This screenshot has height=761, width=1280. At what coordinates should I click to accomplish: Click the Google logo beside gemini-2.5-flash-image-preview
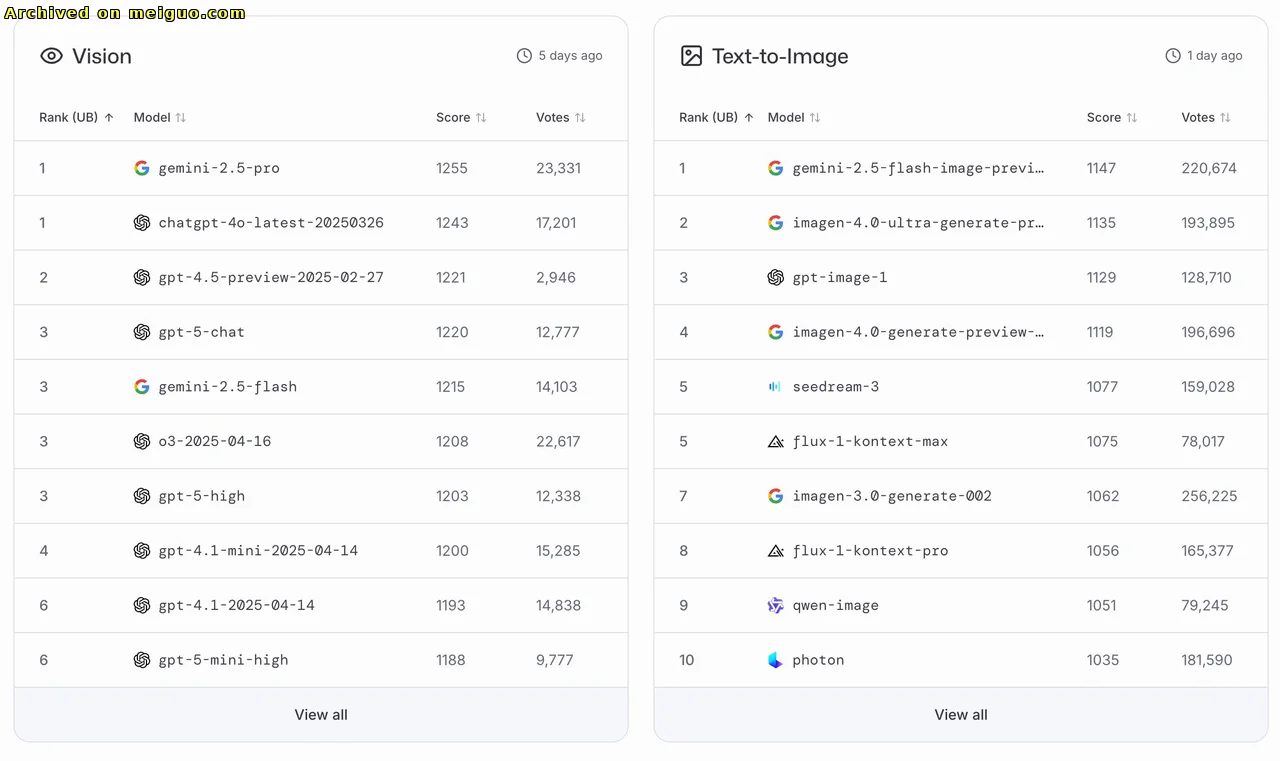(776, 168)
